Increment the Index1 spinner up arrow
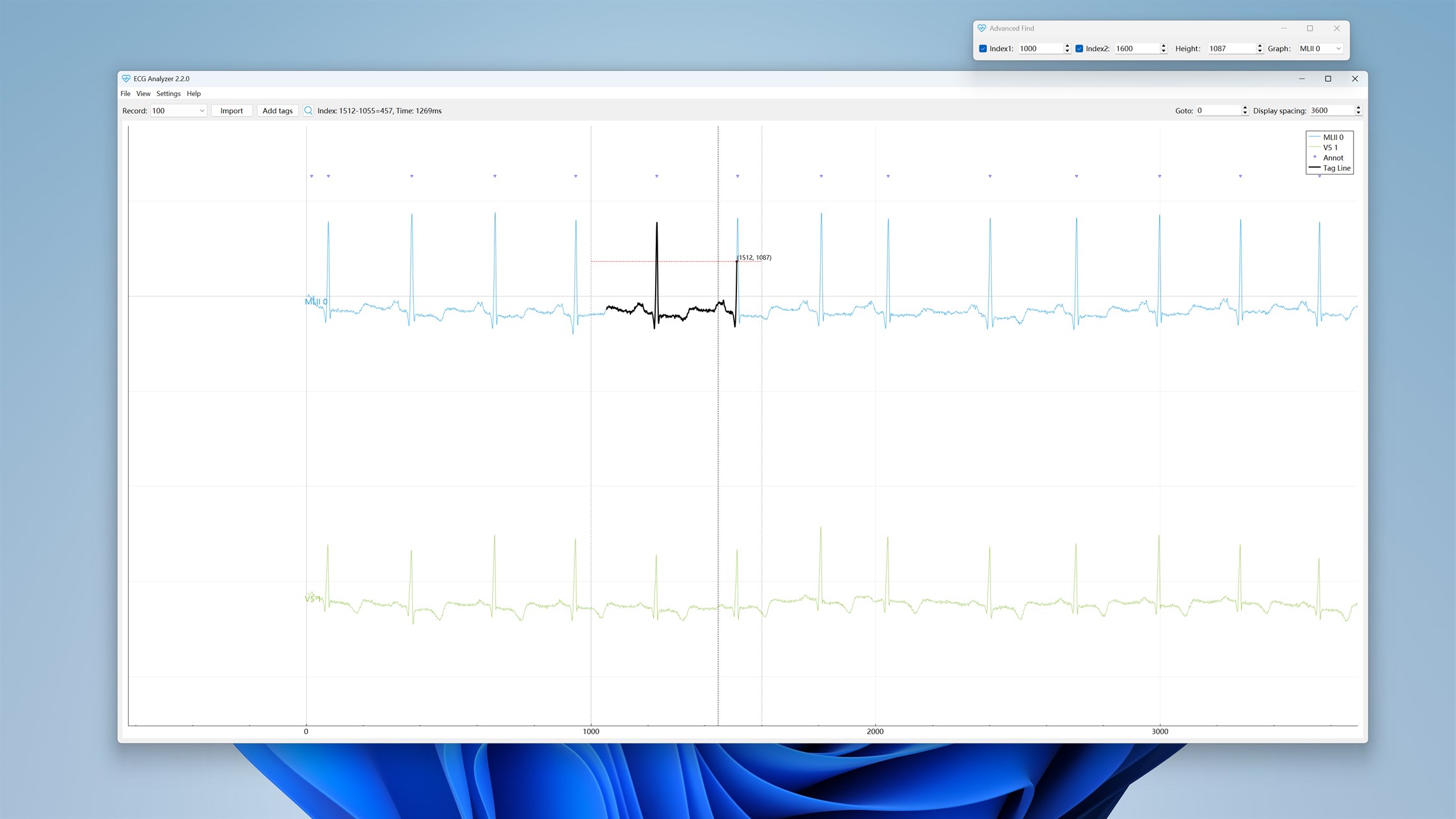The image size is (1456, 819). click(x=1067, y=46)
